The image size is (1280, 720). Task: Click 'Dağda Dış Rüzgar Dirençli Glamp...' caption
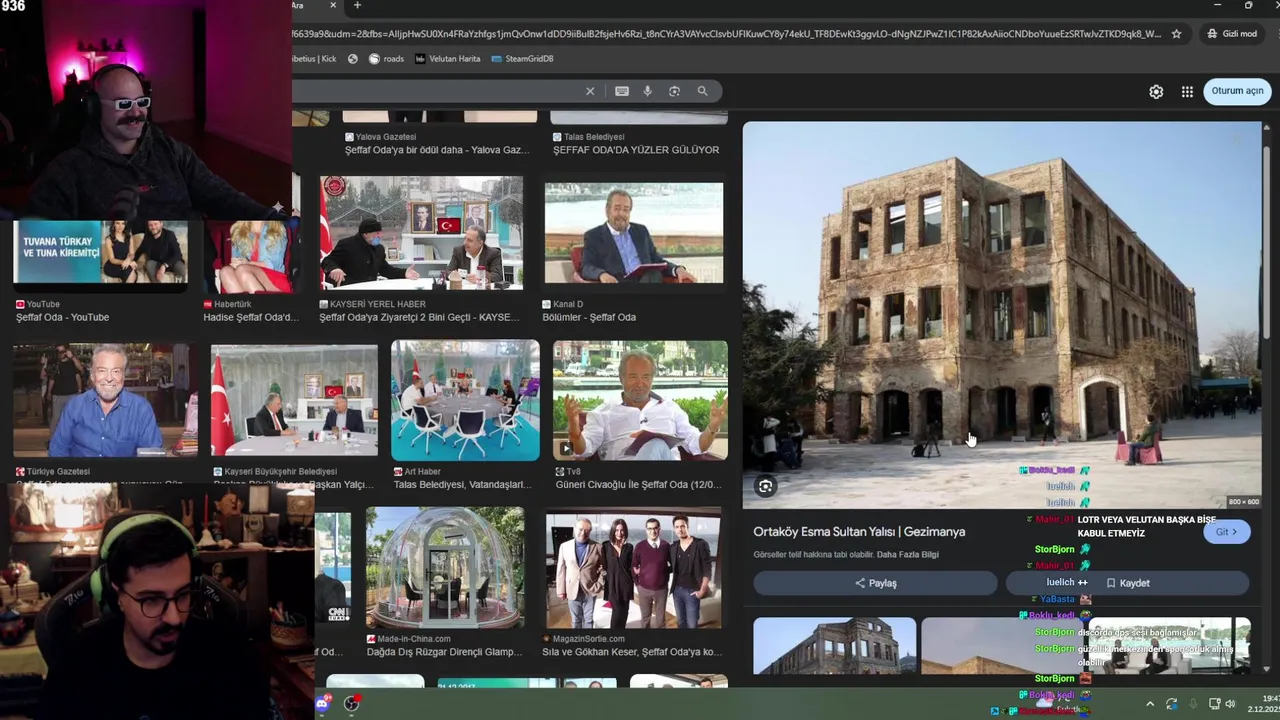pos(445,652)
